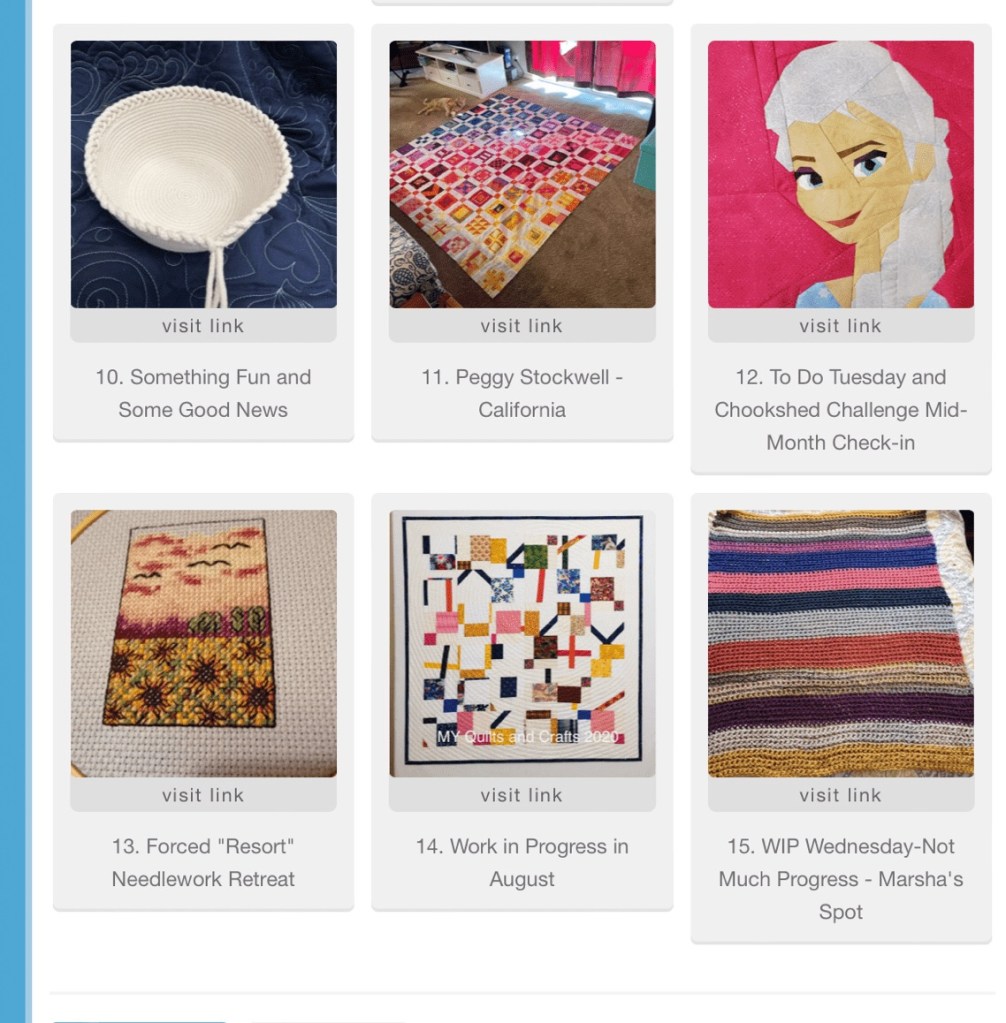The width and height of the screenshot is (1006, 1023).
Task: Open the striped crochet blanket thumbnail
Action: [x=841, y=643]
